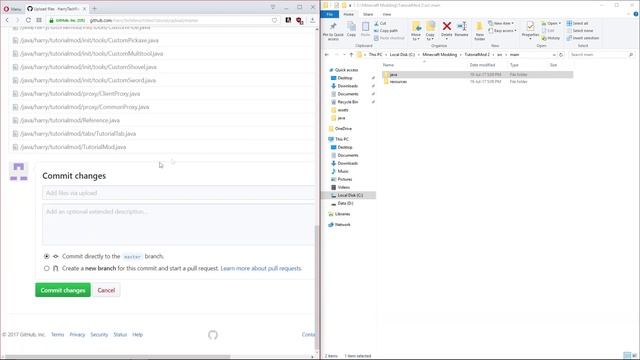Open a new browser tab with plus

point(94,8)
